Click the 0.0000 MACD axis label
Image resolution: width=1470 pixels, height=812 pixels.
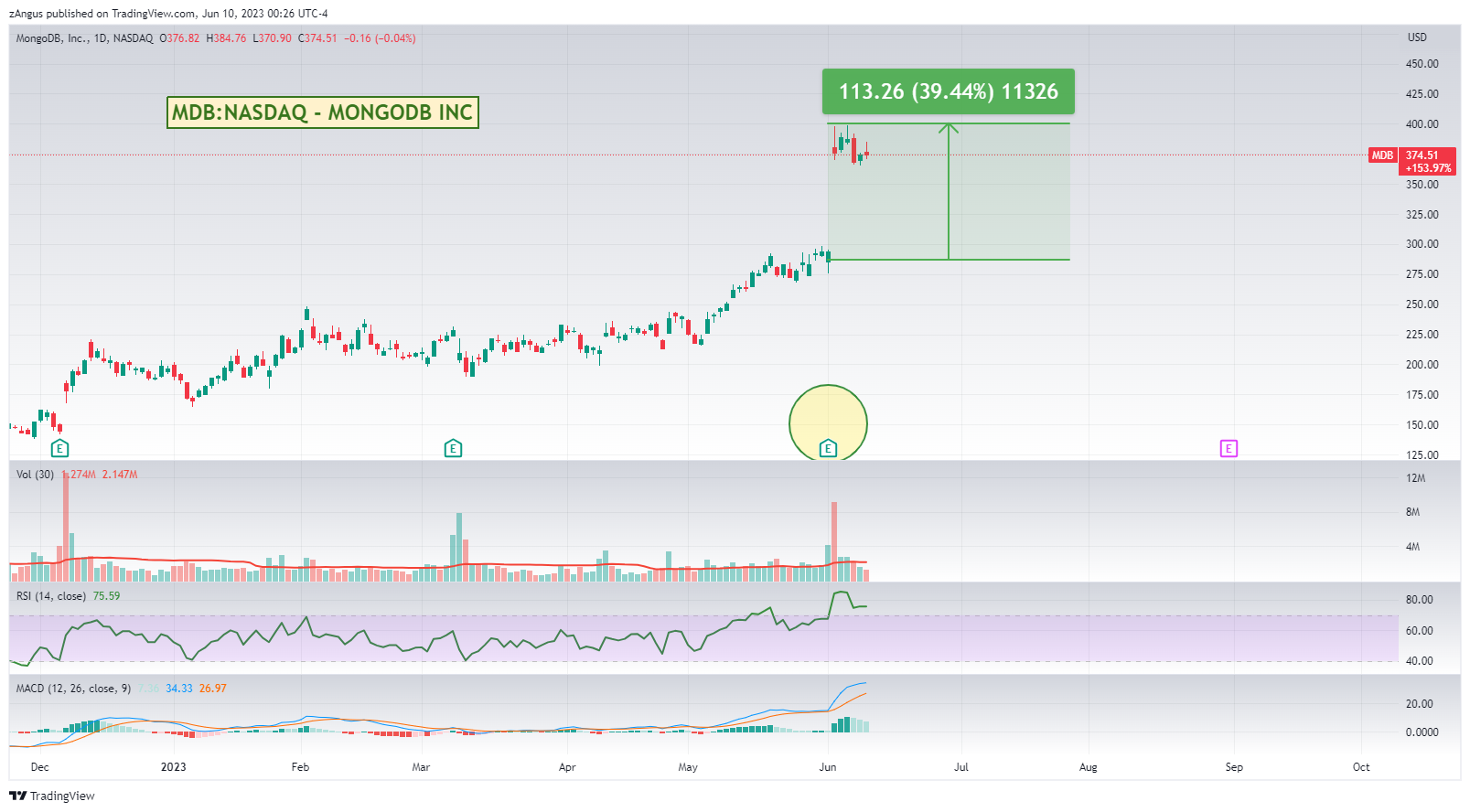pyautogui.click(x=1422, y=732)
